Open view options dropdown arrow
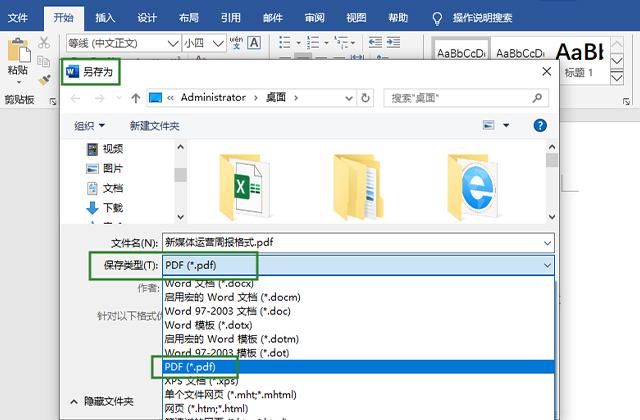This screenshot has width=640, height=420. pos(506,125)
